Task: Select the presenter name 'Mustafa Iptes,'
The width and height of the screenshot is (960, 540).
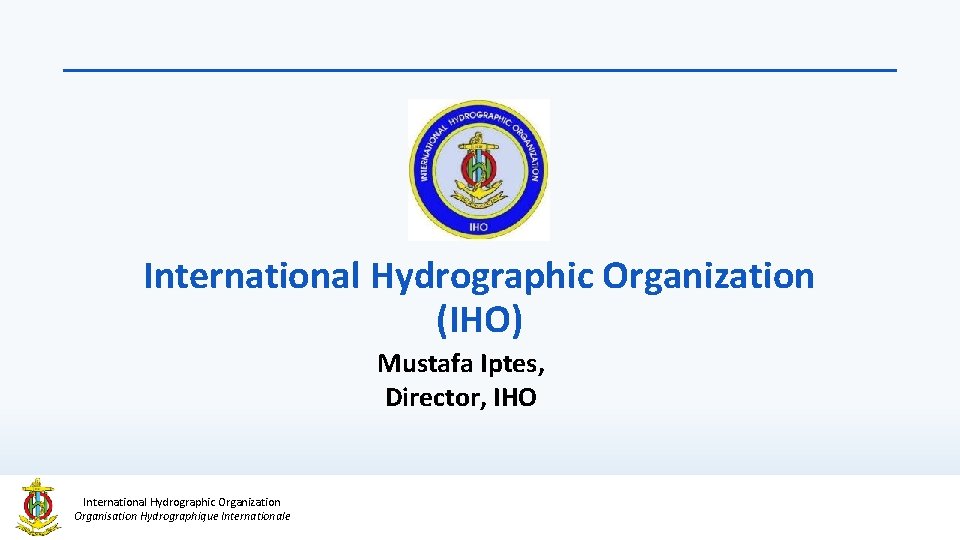Action: tap(461, 364)
